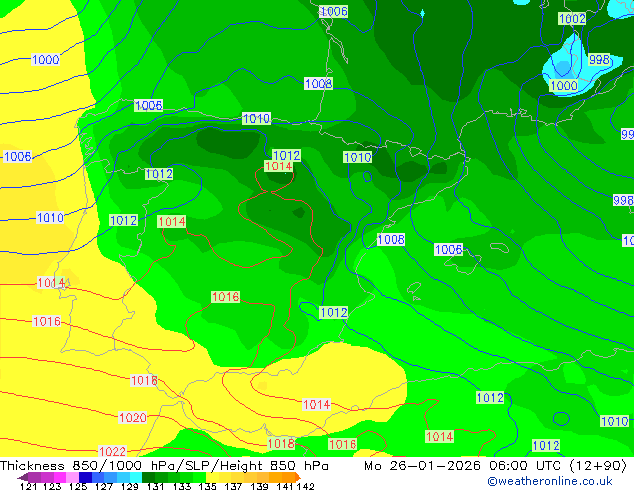Click the legend value "131"
This screenshot has width=634, height=490.
156,486
